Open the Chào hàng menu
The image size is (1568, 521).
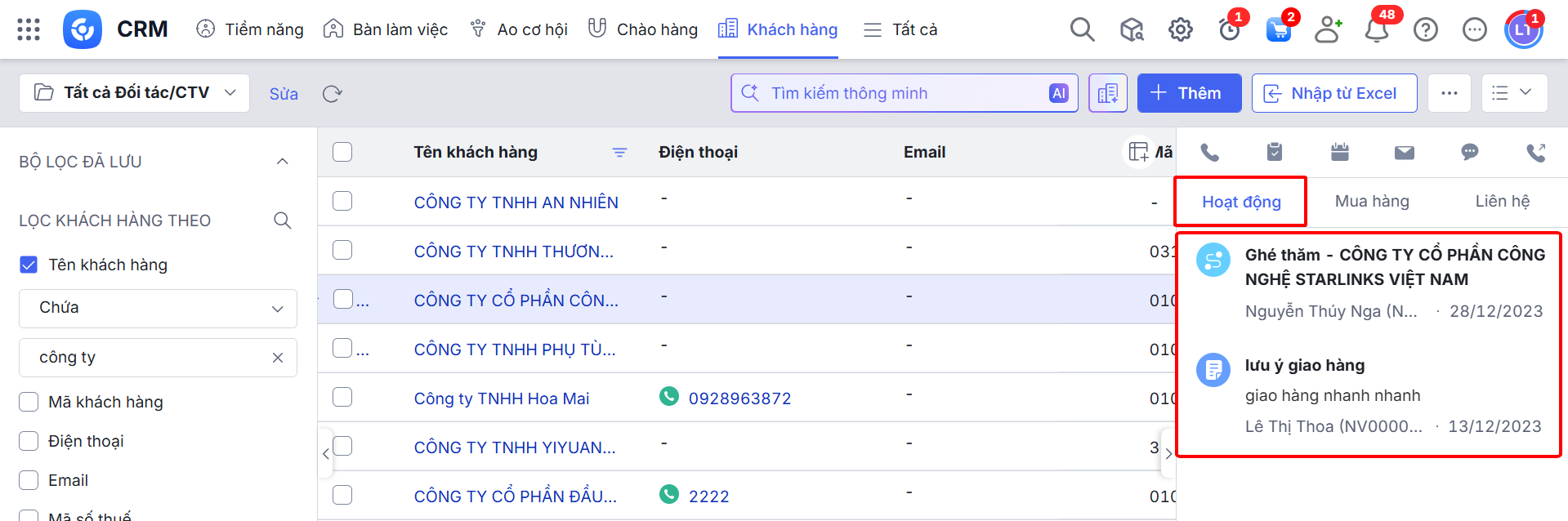coord(643,30)
